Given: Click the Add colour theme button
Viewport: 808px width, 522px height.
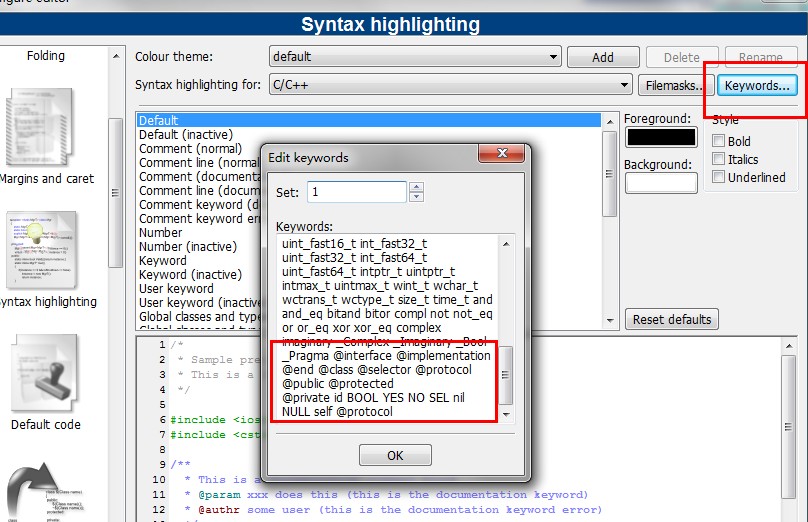Looking at the screenshot, I should [x=603, y=57].
